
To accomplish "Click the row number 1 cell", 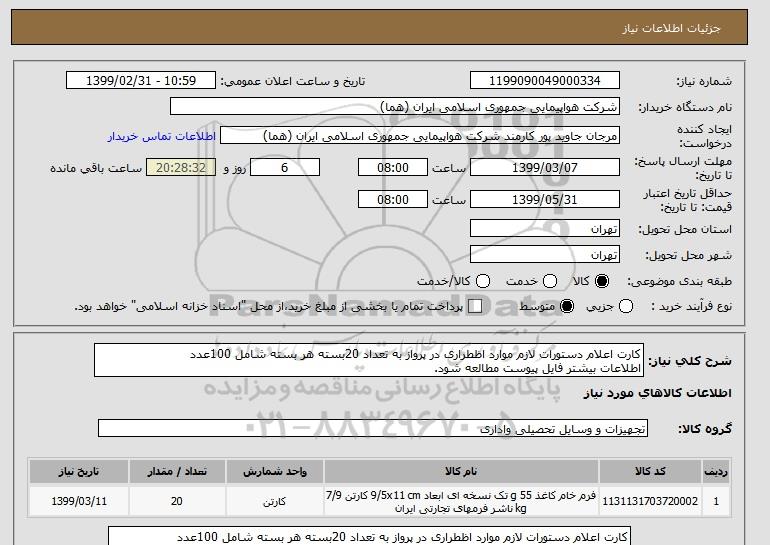I will [716, 501].
